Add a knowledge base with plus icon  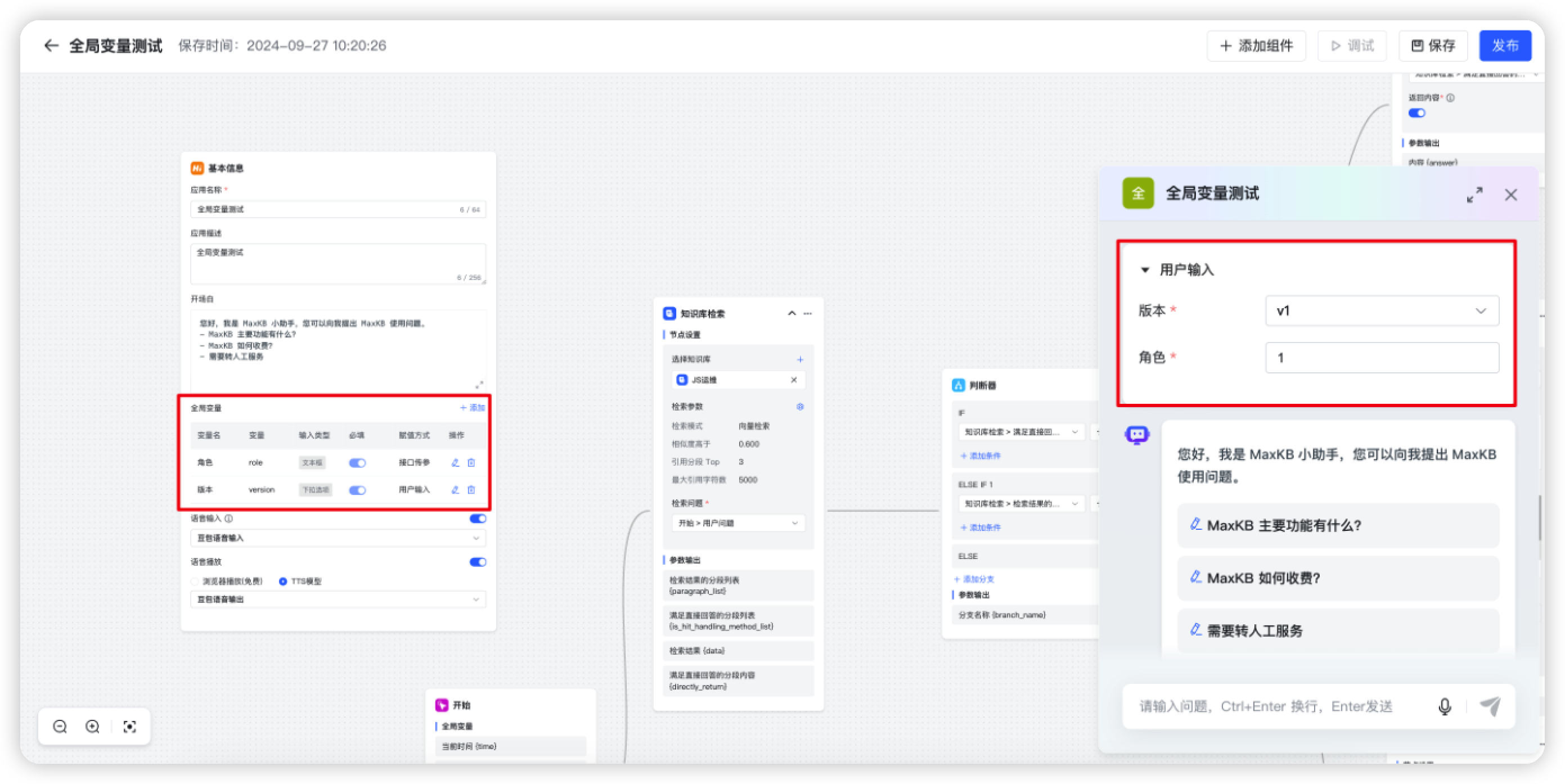coord(800,359)
